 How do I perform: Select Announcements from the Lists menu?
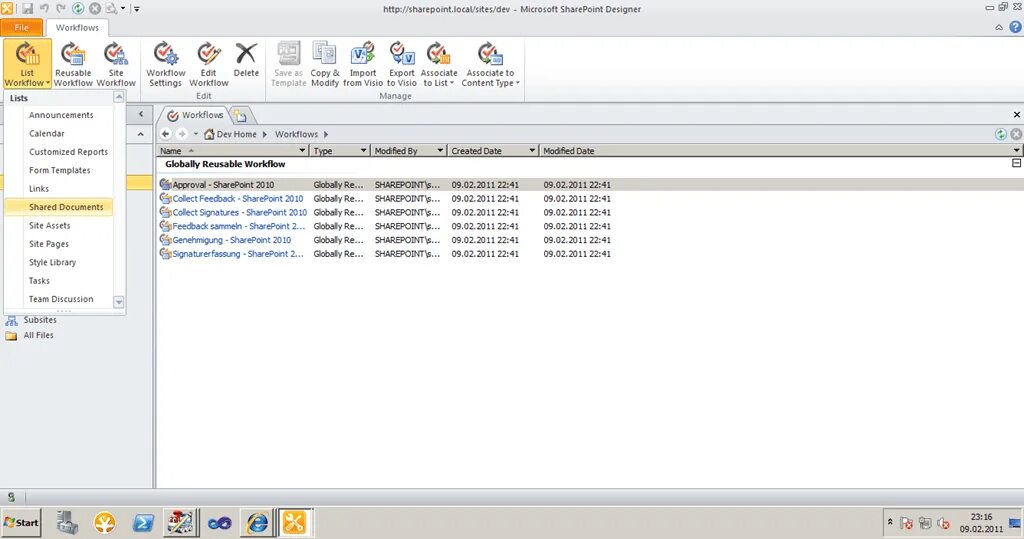click(x=61, y=115)
